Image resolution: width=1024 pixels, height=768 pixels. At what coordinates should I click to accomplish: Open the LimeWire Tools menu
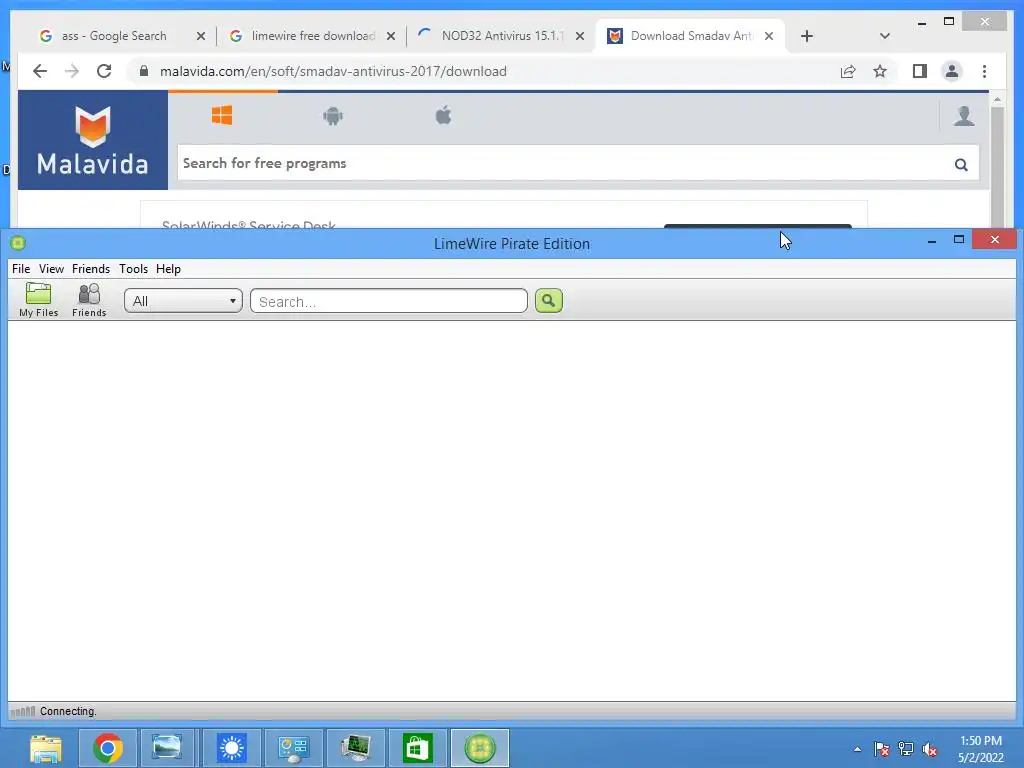coord(133,269)
